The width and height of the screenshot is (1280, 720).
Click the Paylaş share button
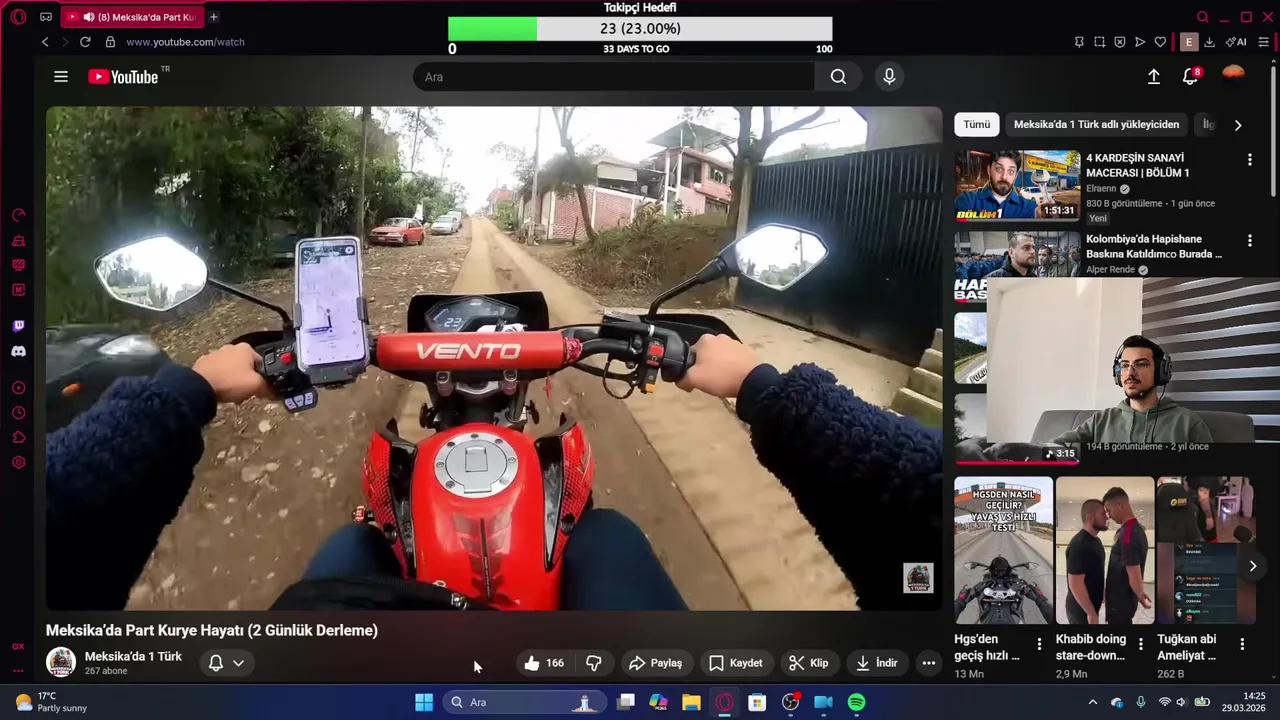(656, 663)
